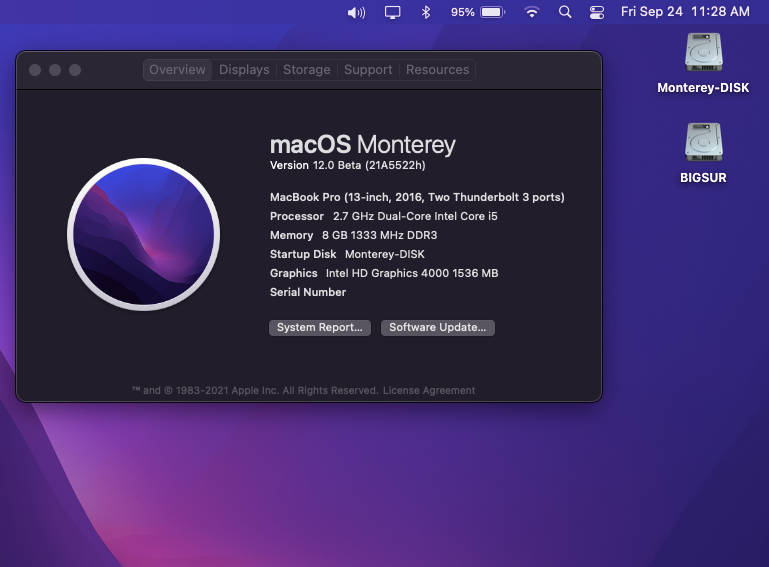Screen dimensions: 769x567
Task: Switch to the Displays tab
Action: pyautogui.click(x=244, y=70)
